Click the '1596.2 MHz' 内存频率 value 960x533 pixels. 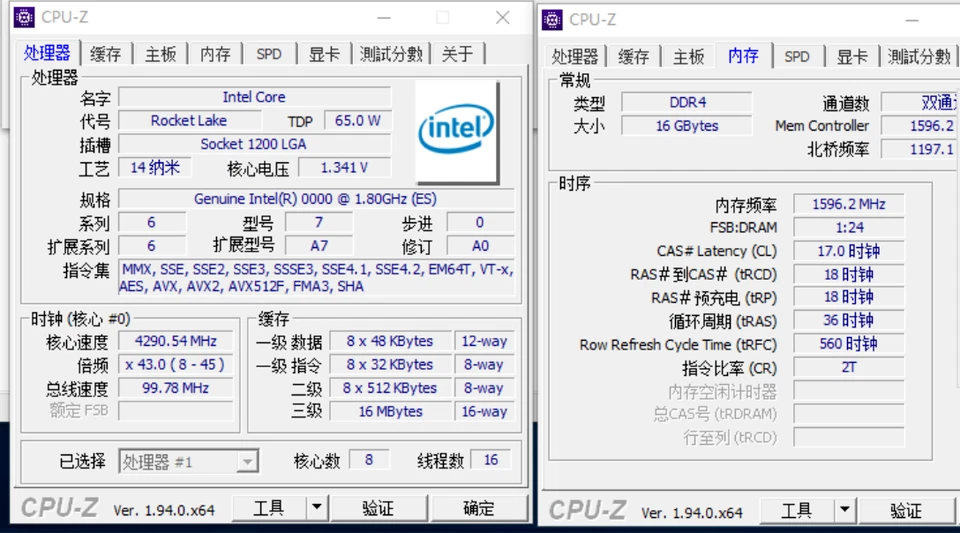[x=849, y=204]
